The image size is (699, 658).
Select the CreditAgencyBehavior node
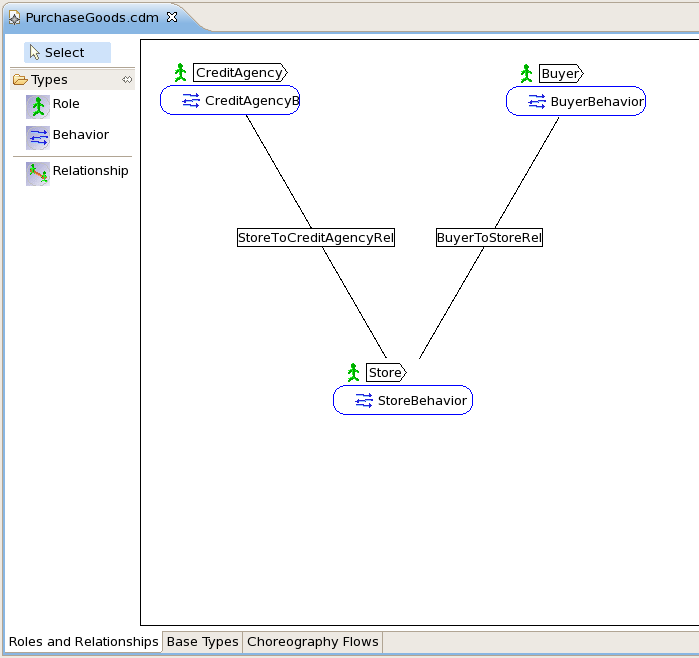coord(230,100)
